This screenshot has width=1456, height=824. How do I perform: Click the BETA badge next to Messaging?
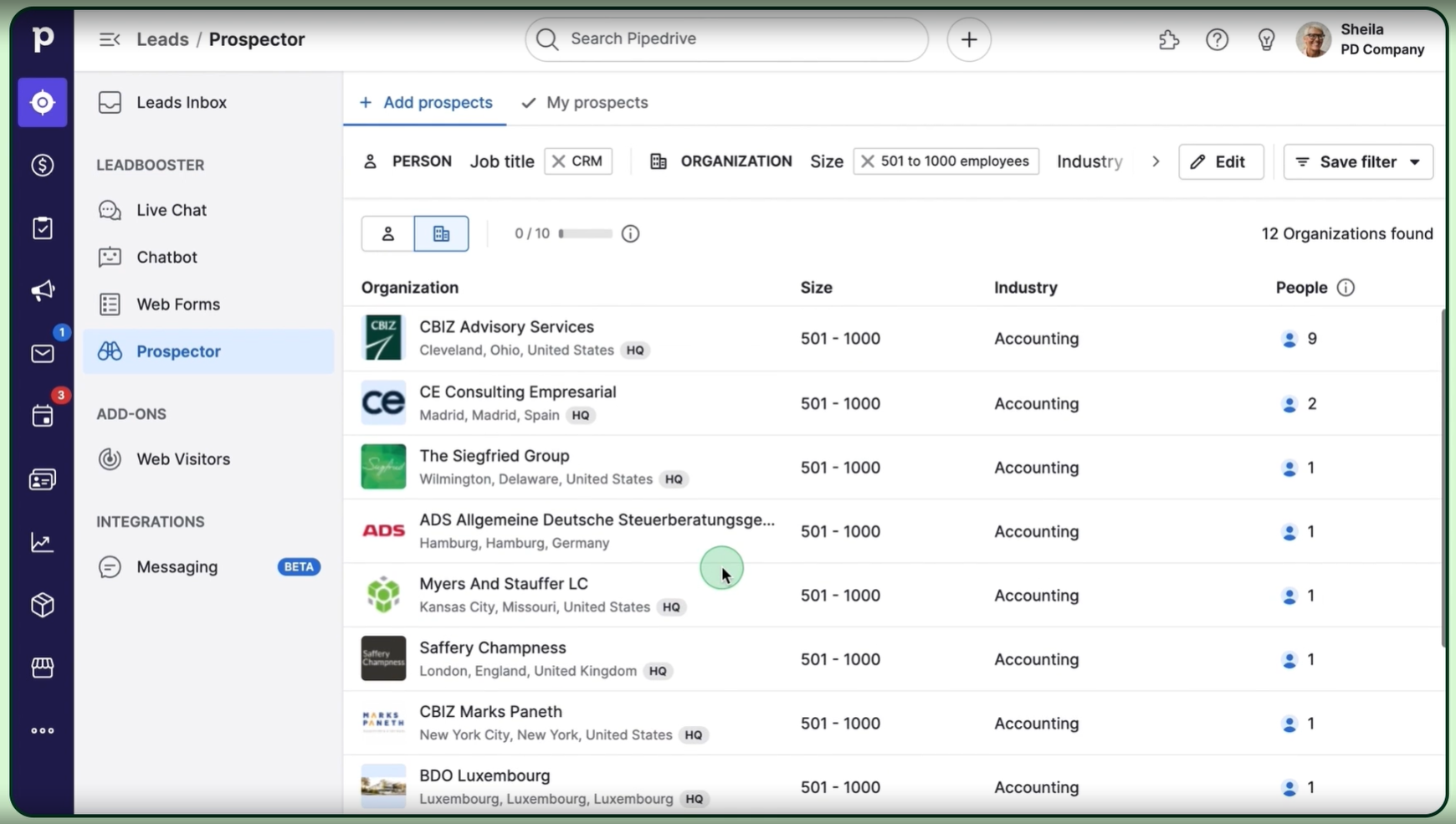point(299,567)
